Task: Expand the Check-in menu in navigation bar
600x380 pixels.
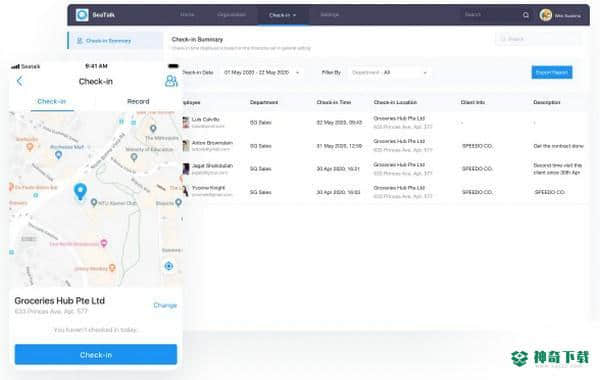Action: tap(282, 15)
